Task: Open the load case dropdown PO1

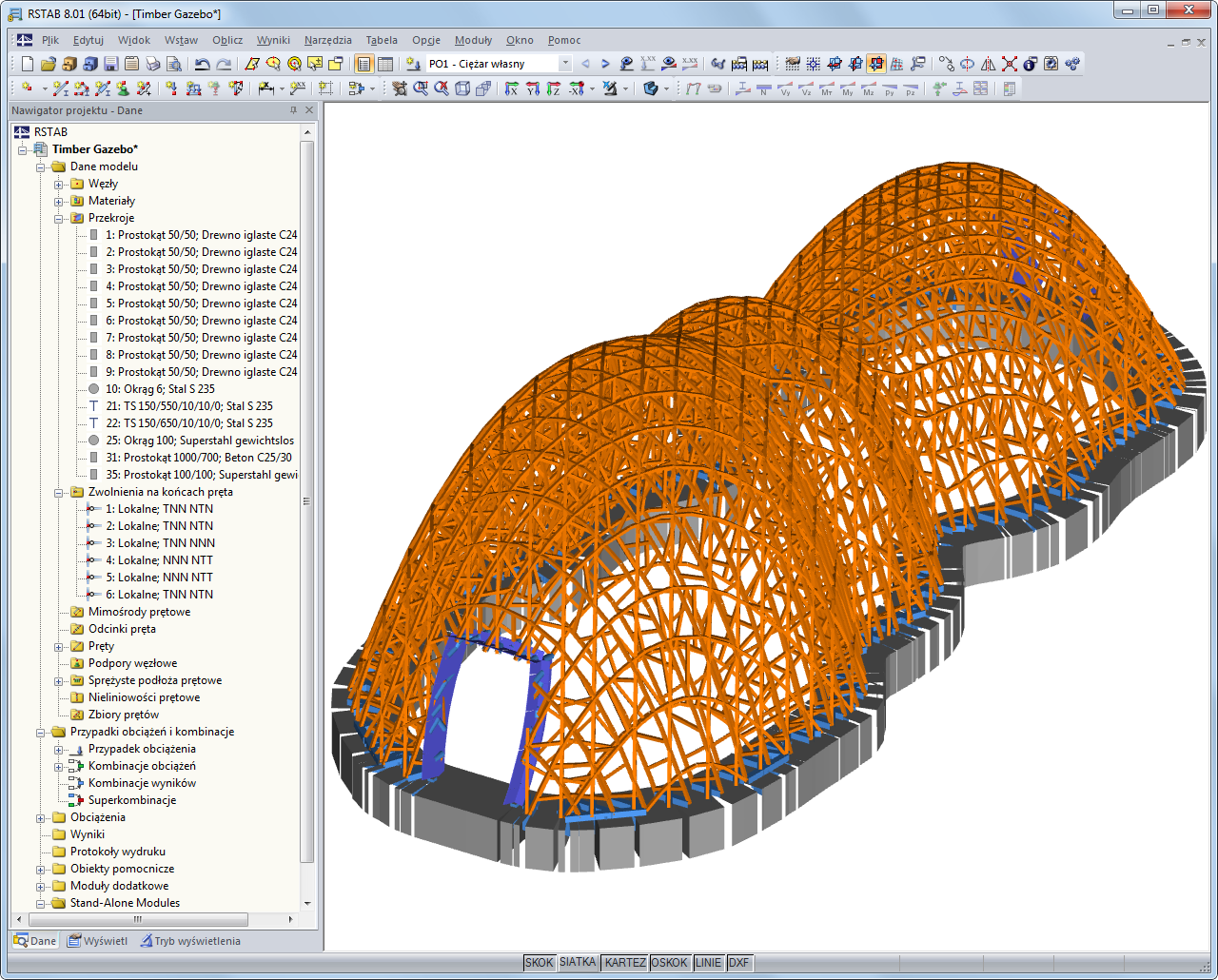Action: pos(564,64)
